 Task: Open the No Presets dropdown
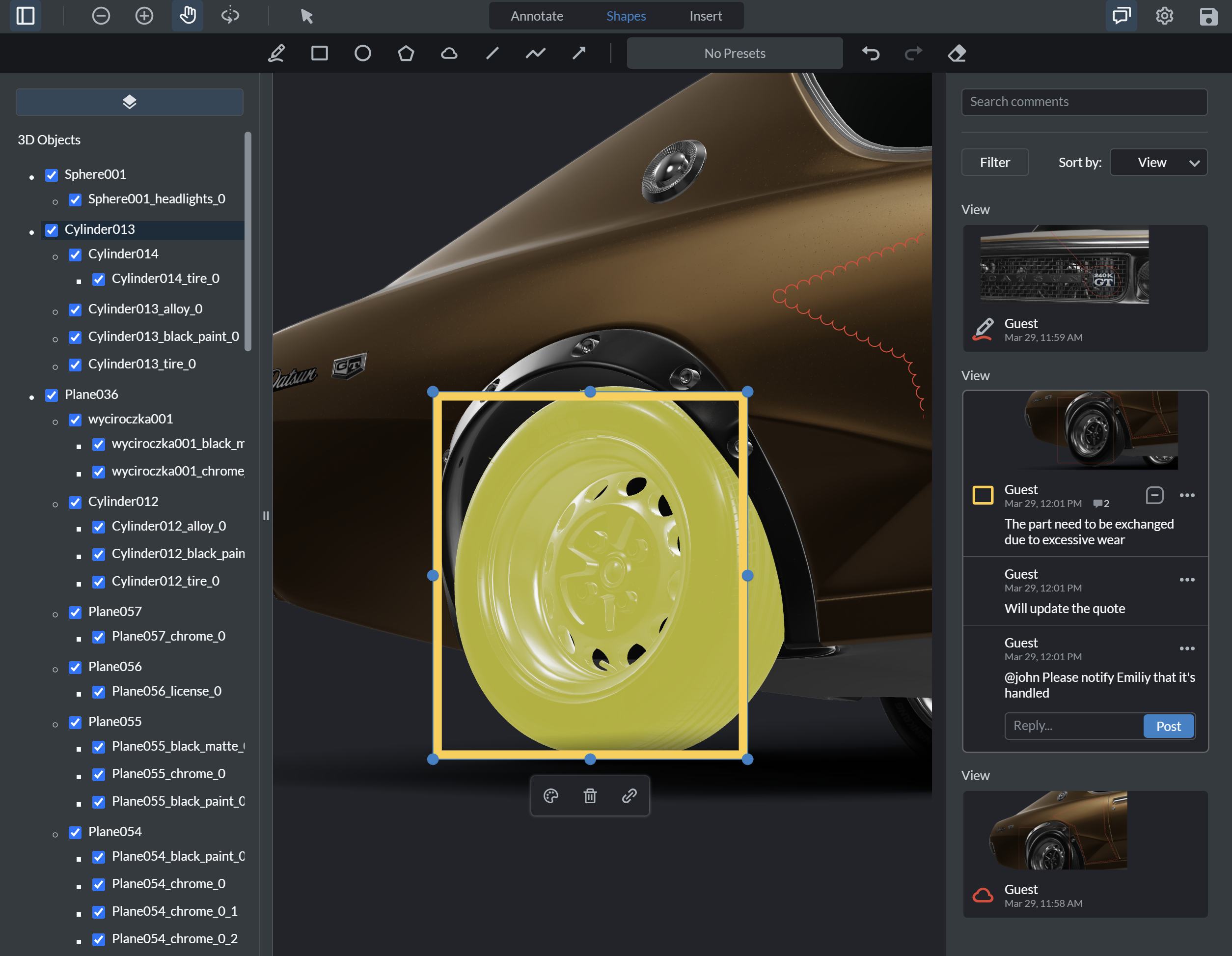[x=735, y=54]
